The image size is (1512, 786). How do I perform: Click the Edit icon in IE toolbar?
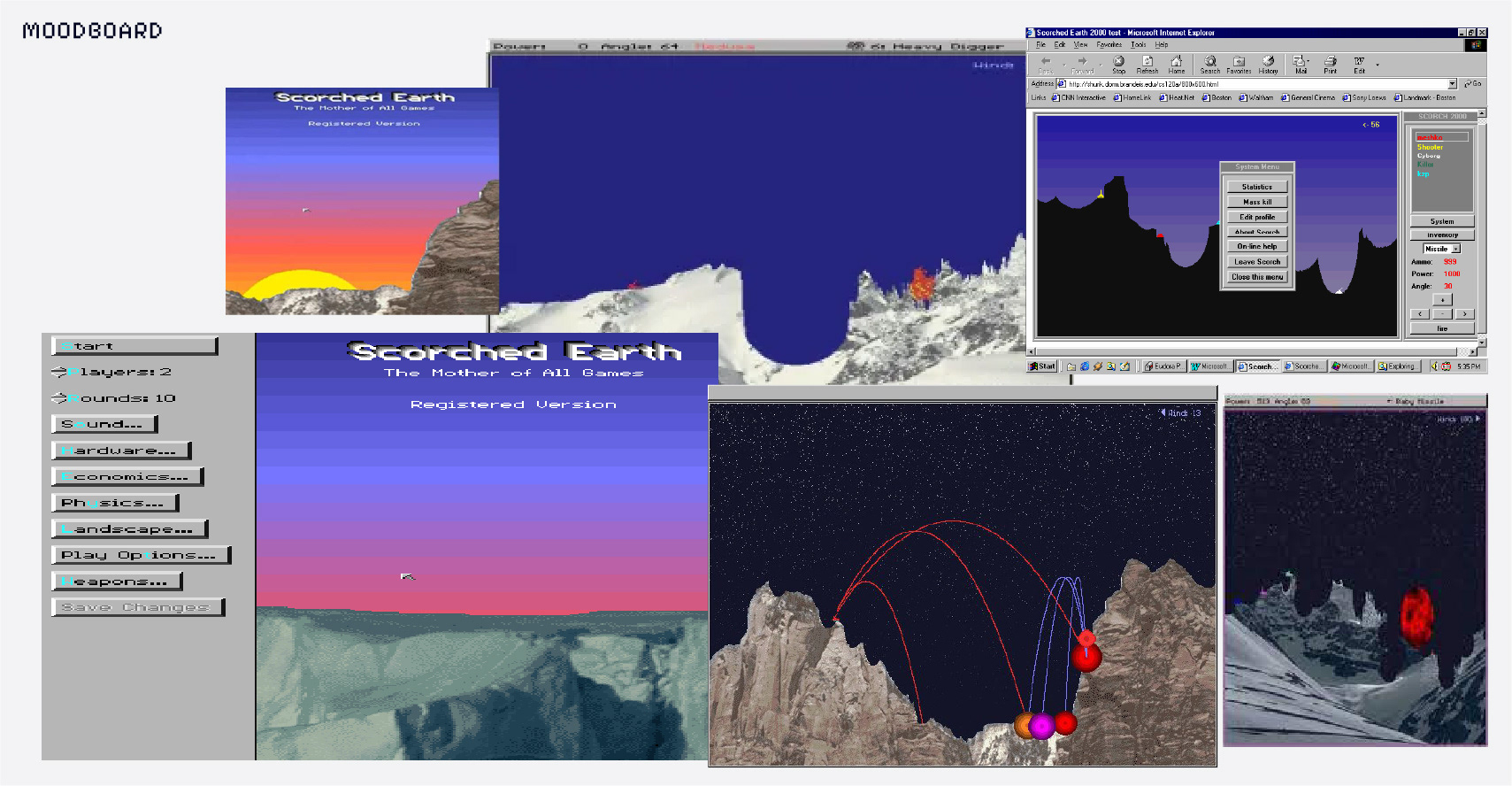pos(1359,61)
